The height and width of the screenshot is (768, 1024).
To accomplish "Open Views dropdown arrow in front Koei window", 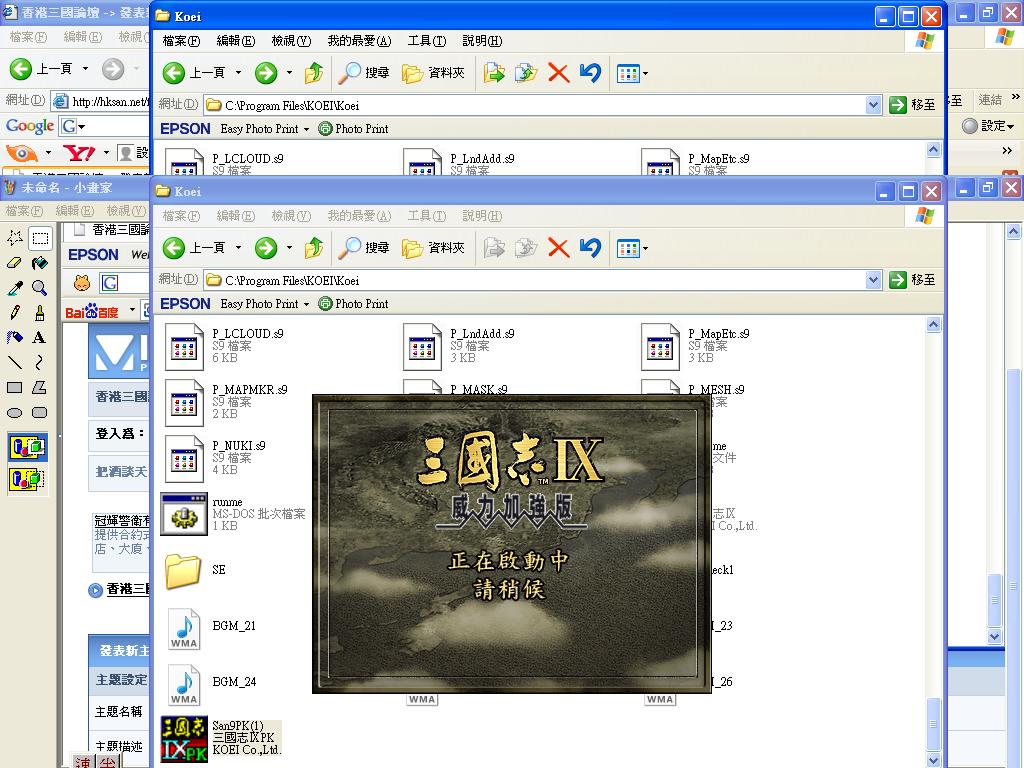I will click(x=645, y=248).
